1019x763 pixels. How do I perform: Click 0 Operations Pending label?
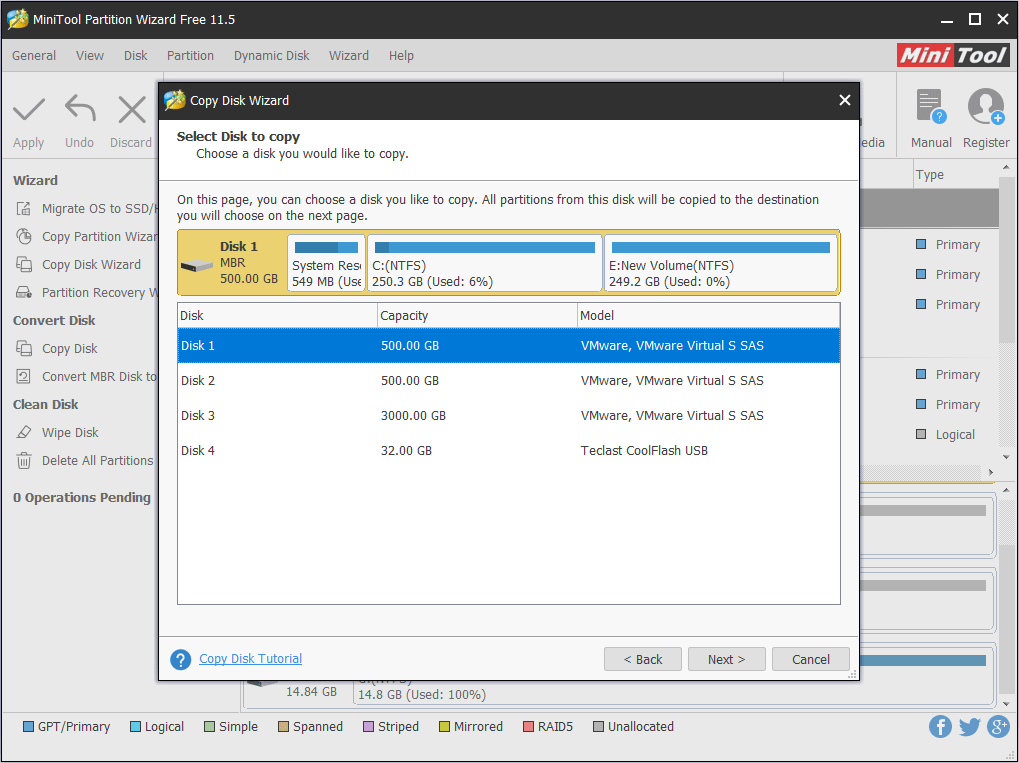[82, 498]
